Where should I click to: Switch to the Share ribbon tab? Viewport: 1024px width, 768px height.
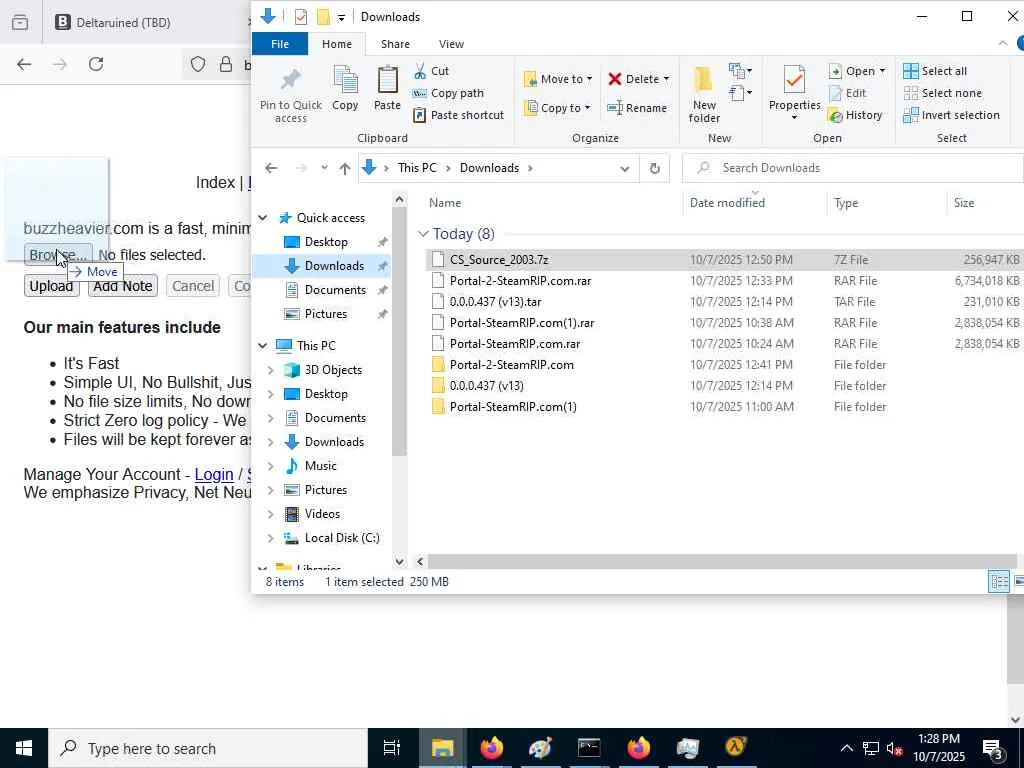point(395,44)
